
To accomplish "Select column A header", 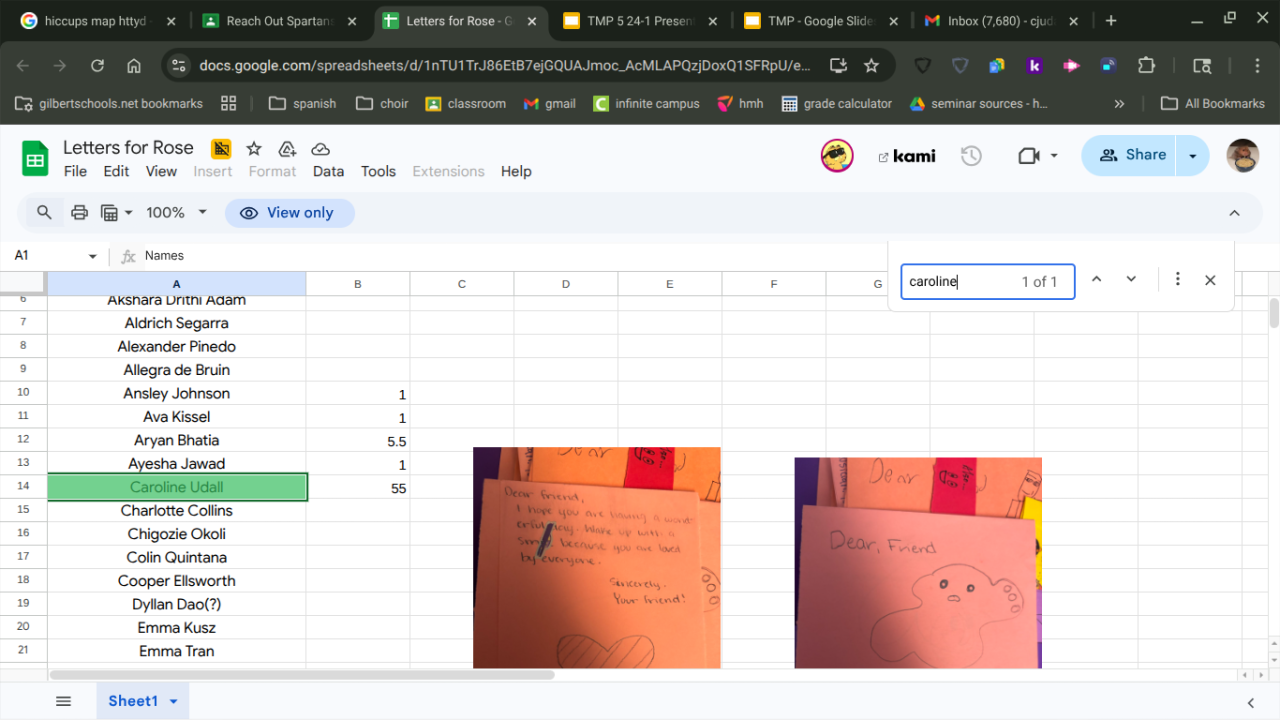I will 177,284.
